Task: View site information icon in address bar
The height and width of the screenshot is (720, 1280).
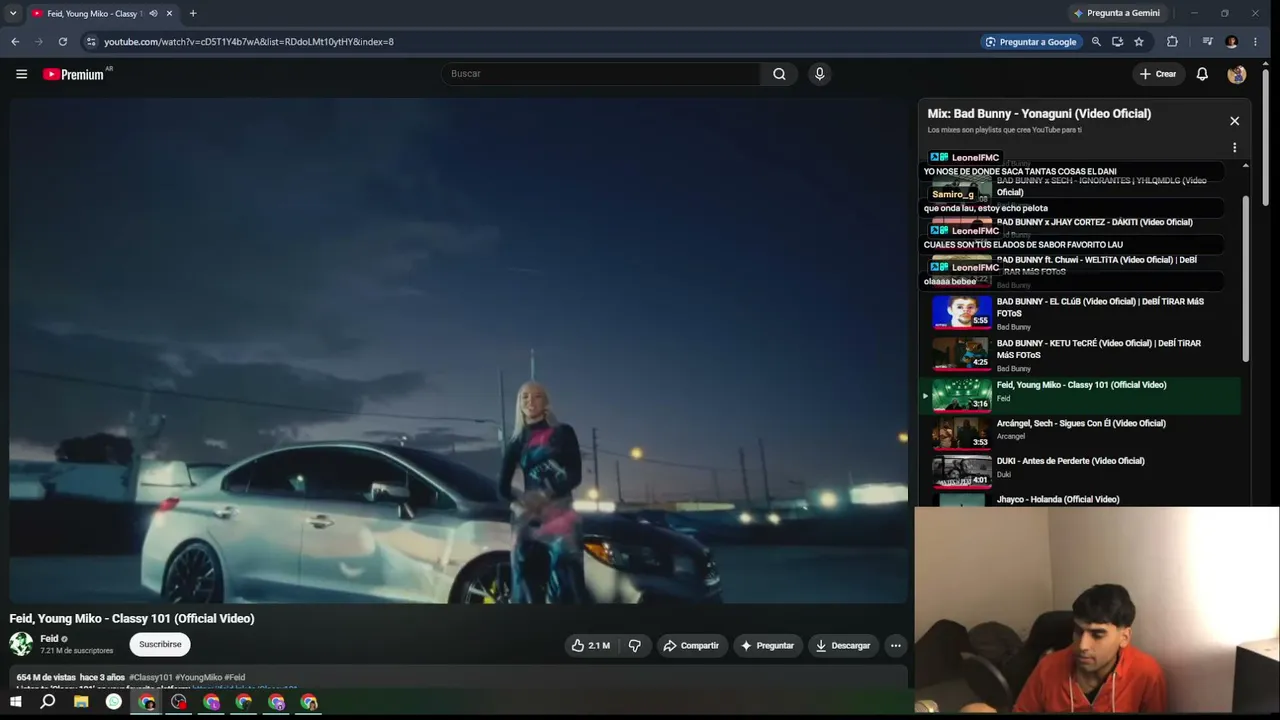Action: [91, 42]
